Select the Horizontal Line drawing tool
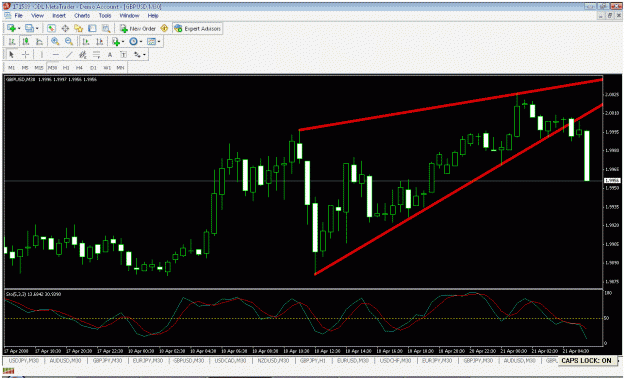The height and width of the screenshot is (378, 625). [55, 55]
